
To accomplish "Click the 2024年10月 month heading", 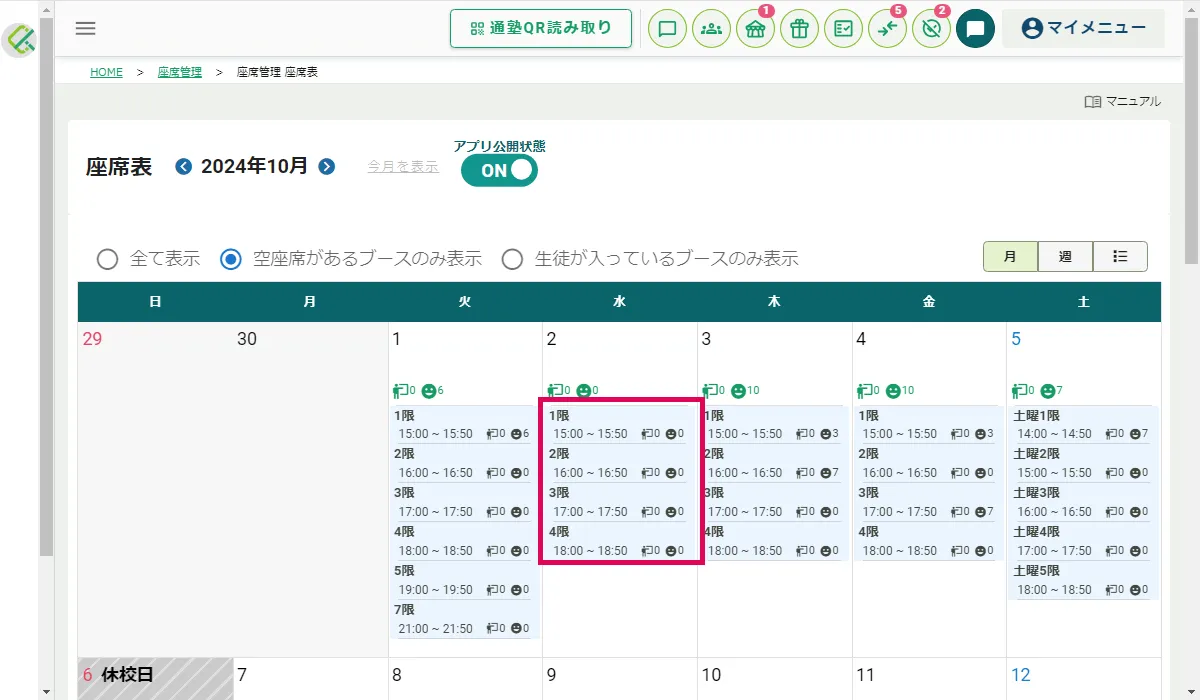I will 255,166.
